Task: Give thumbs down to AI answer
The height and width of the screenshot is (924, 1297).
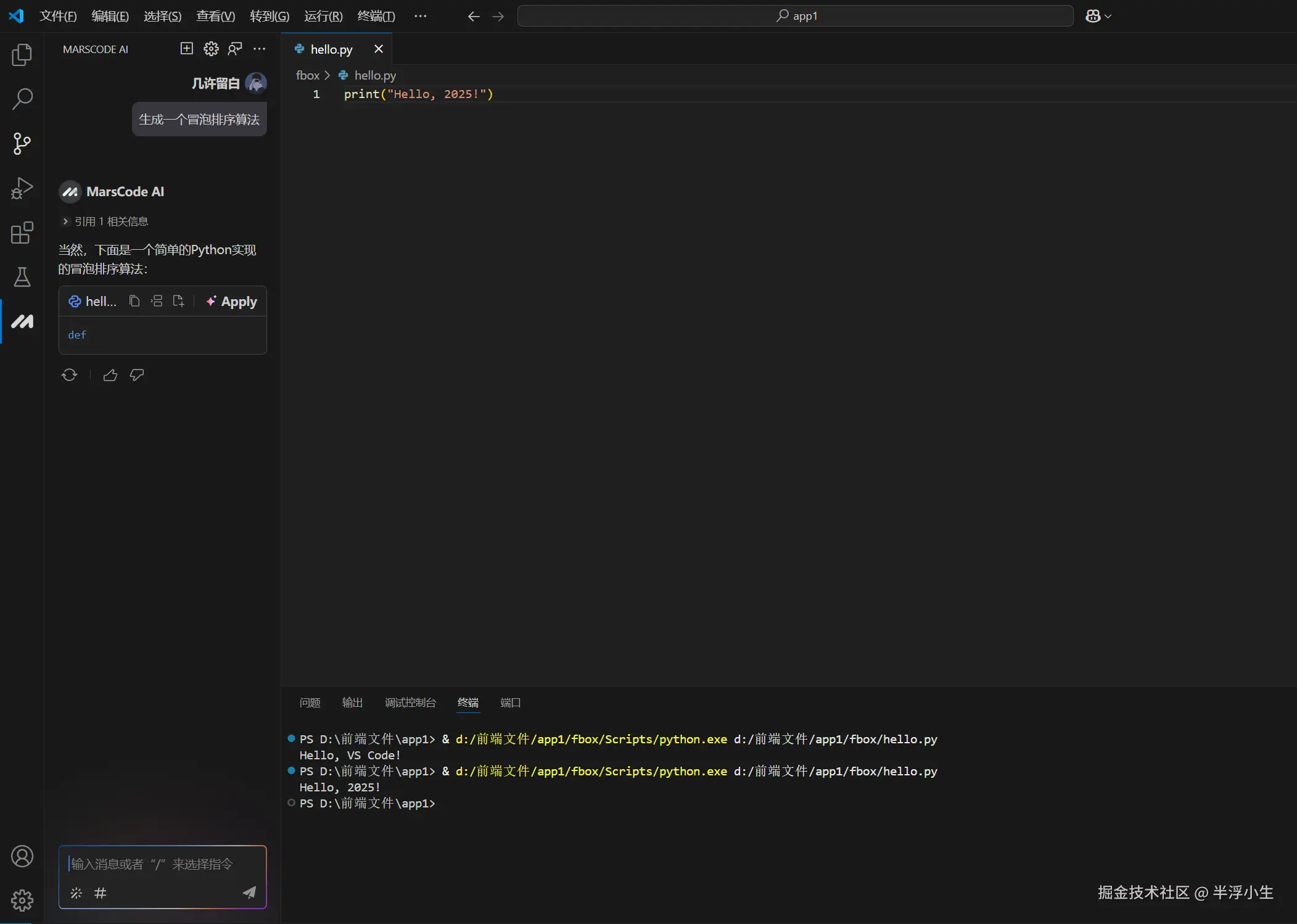Action: pyautogui.click(x=137, y=375)
